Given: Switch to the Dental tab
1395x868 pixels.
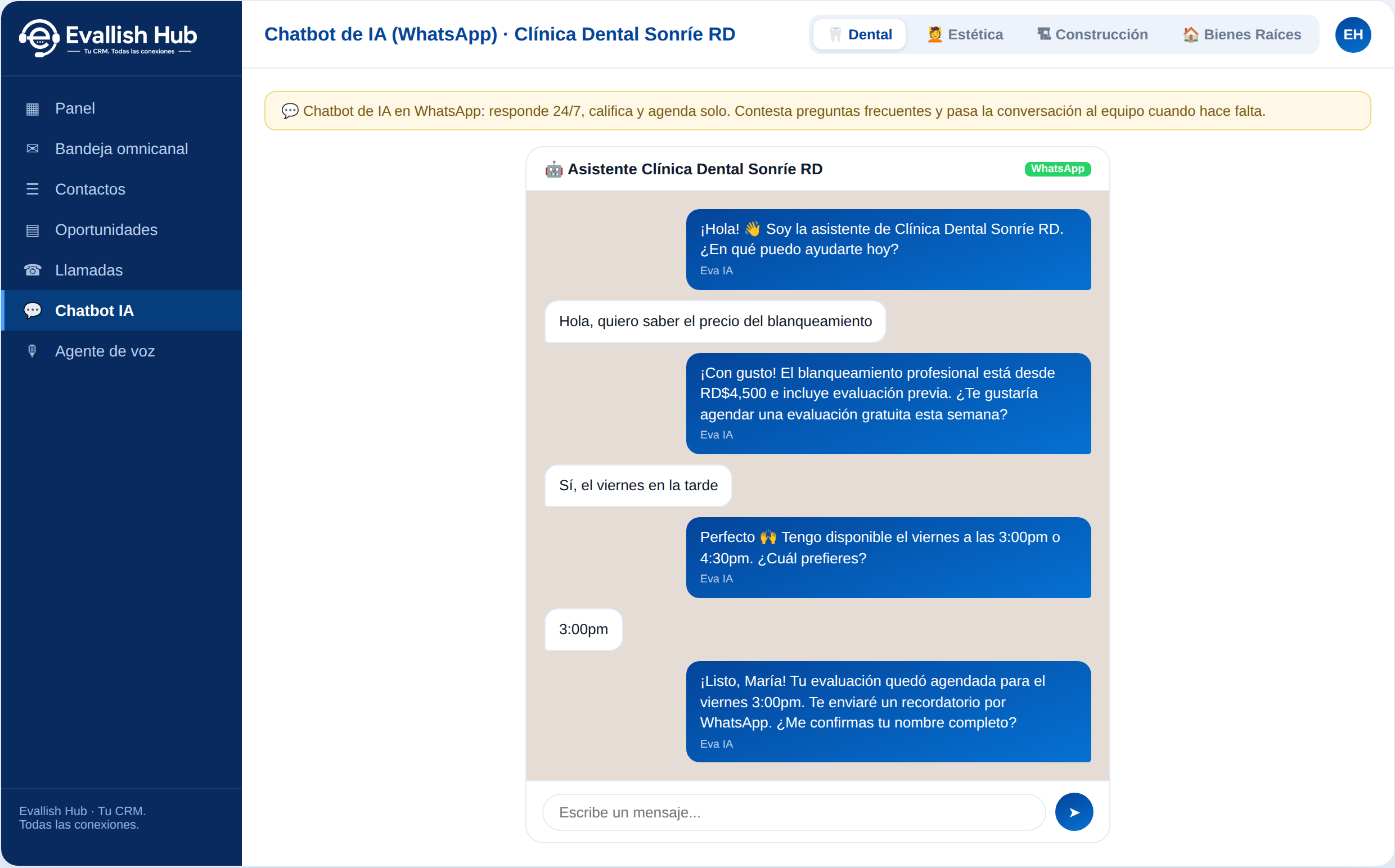Looking at the screenshot, I should coord(859,34).
